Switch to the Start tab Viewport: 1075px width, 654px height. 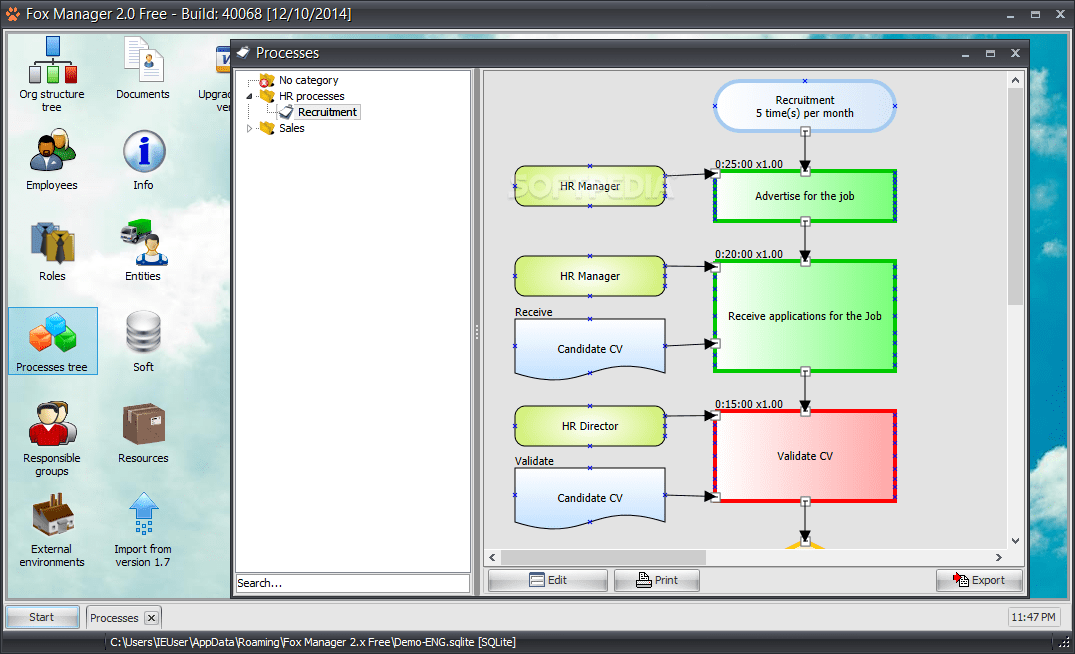click(41, 617)
